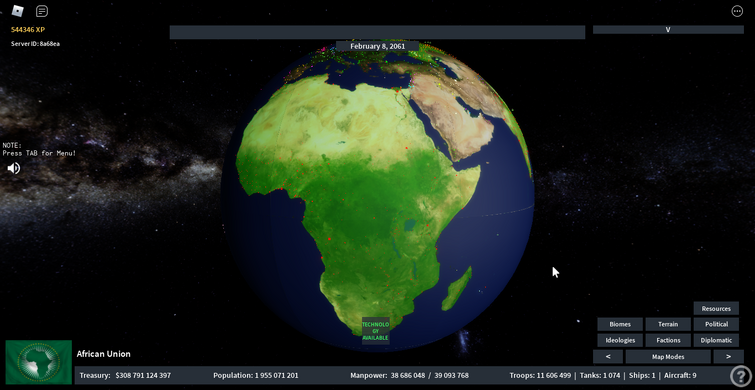
Task: Click the empty top notification bar
Action: 377,32
